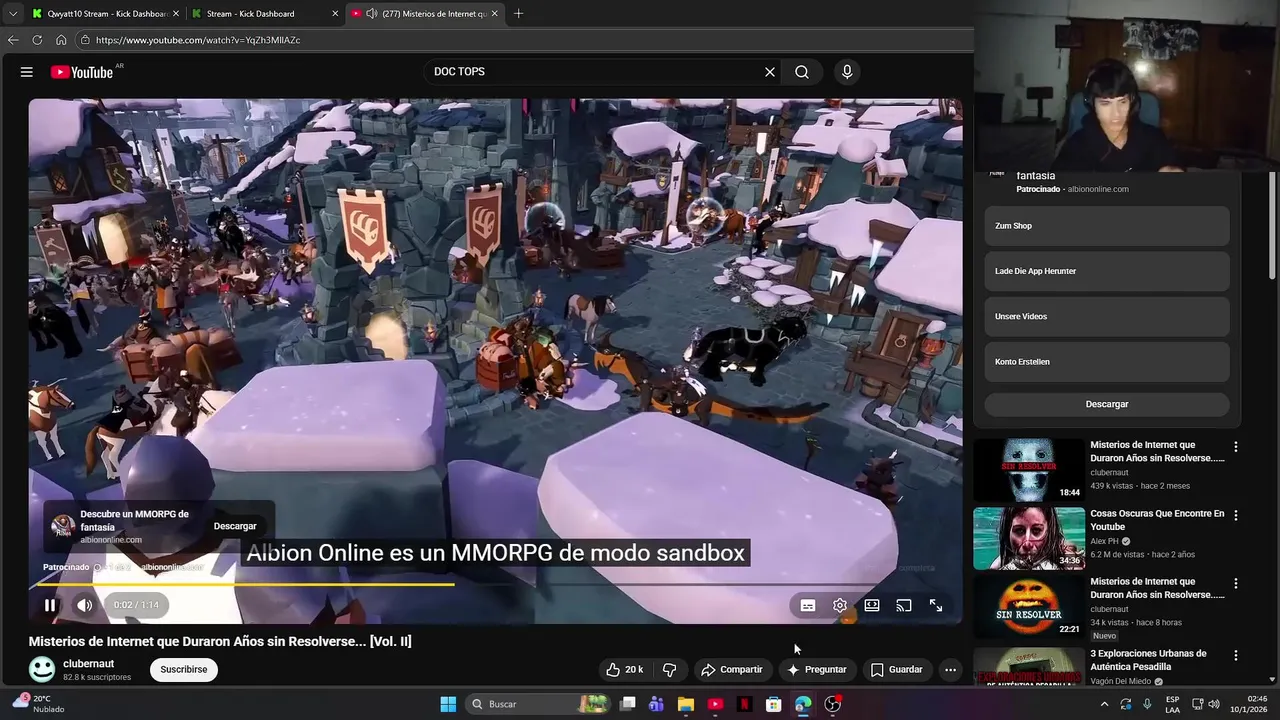Screen dimensions: 1280x720
Task: Start voice search with microphone icon
Action: 847,72
